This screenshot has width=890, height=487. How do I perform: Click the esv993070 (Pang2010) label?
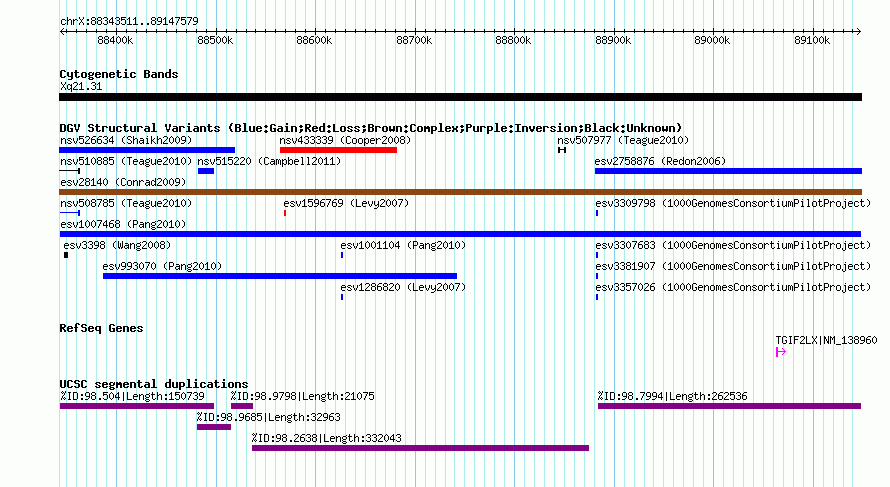point(162,266)
